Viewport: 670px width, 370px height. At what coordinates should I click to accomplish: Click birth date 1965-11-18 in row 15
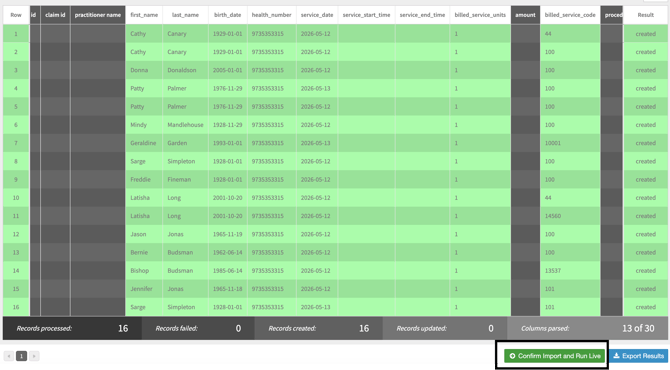pos(228,289)
